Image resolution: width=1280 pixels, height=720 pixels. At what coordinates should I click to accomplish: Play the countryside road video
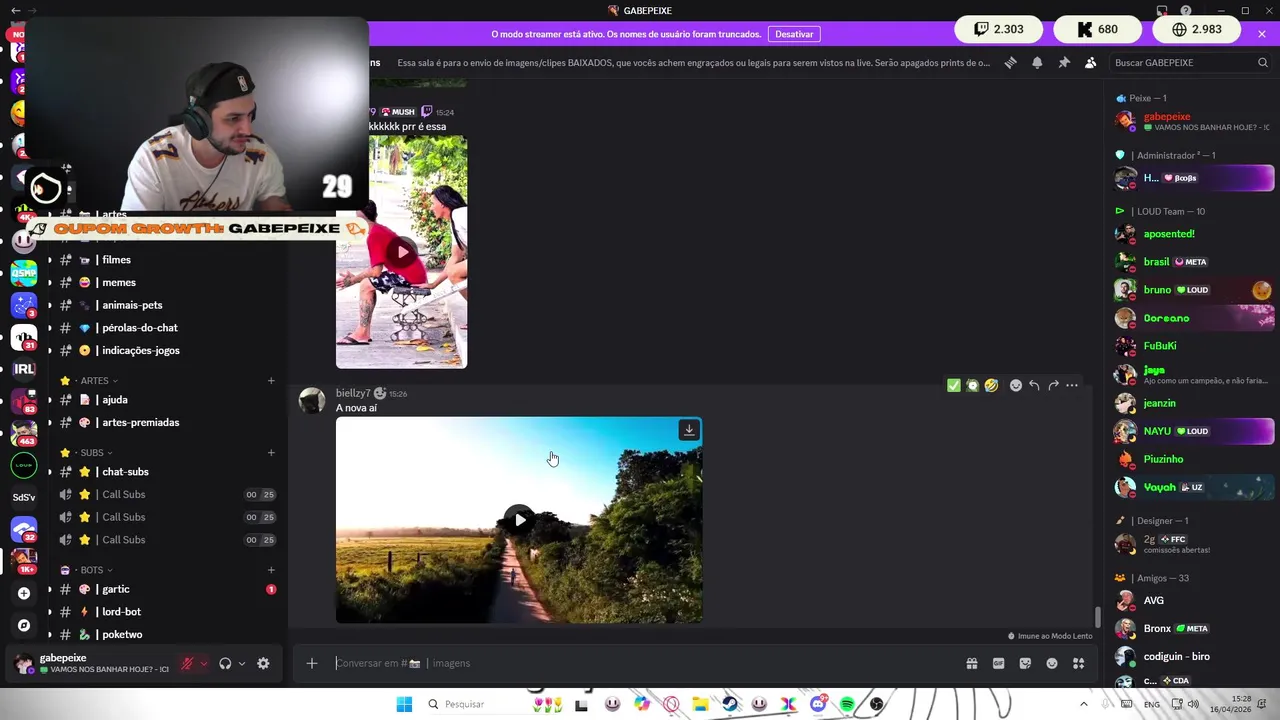tap(519, 519)
